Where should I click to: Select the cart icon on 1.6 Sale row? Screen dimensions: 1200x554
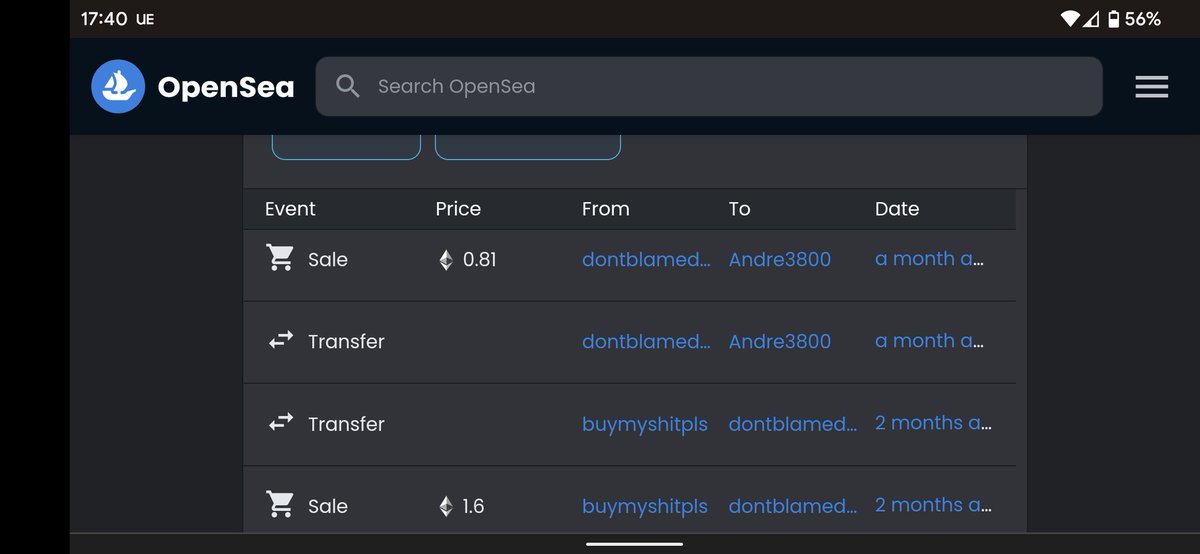(281, 505)
